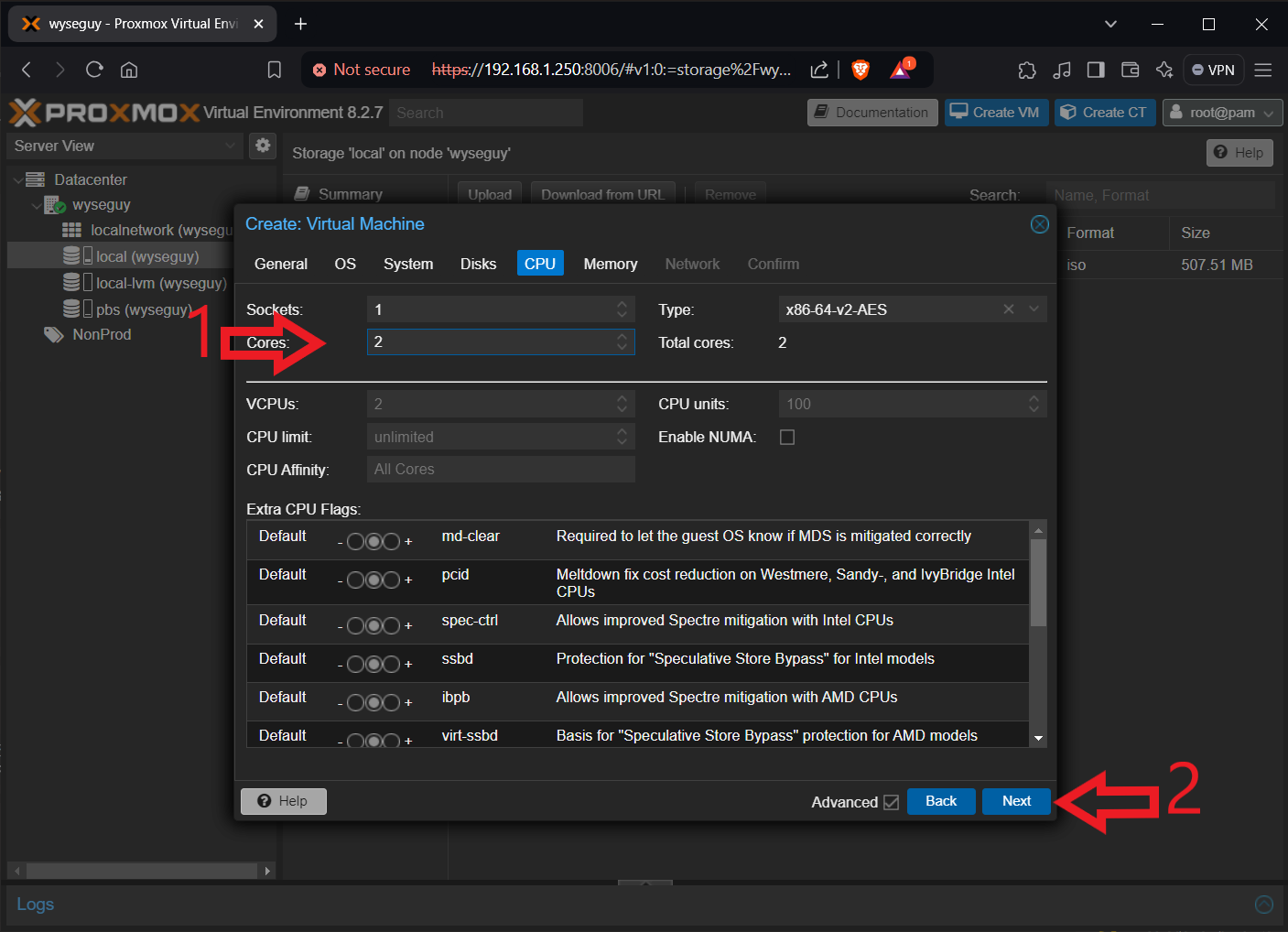This screenshot has height=932, width=1288.
Task: Switch to the Disks tab
Action: pyautogui.click(x=478, y=264)
